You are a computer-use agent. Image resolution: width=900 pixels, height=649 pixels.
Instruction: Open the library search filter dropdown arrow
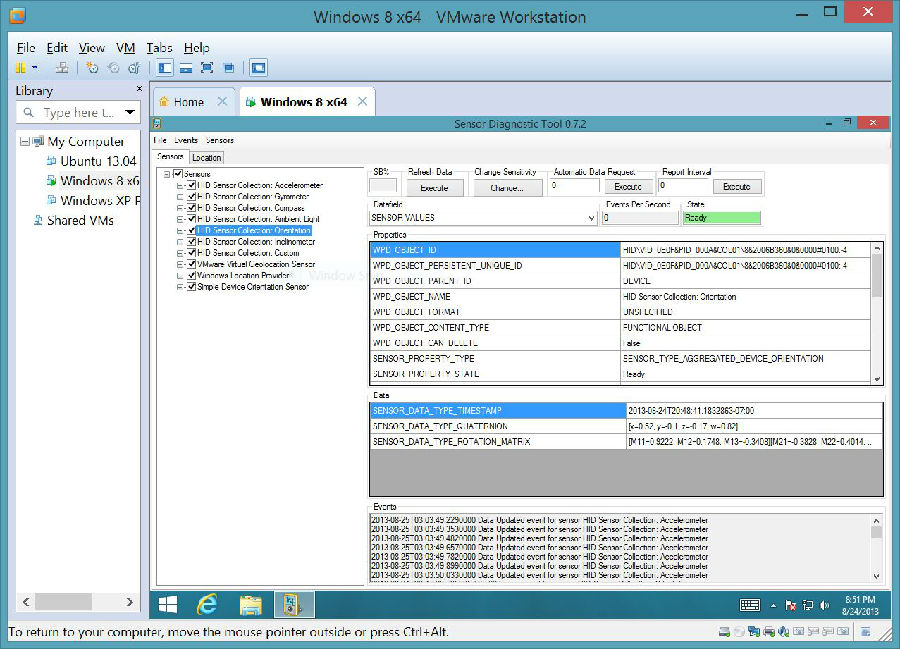(x=130, y=113)
